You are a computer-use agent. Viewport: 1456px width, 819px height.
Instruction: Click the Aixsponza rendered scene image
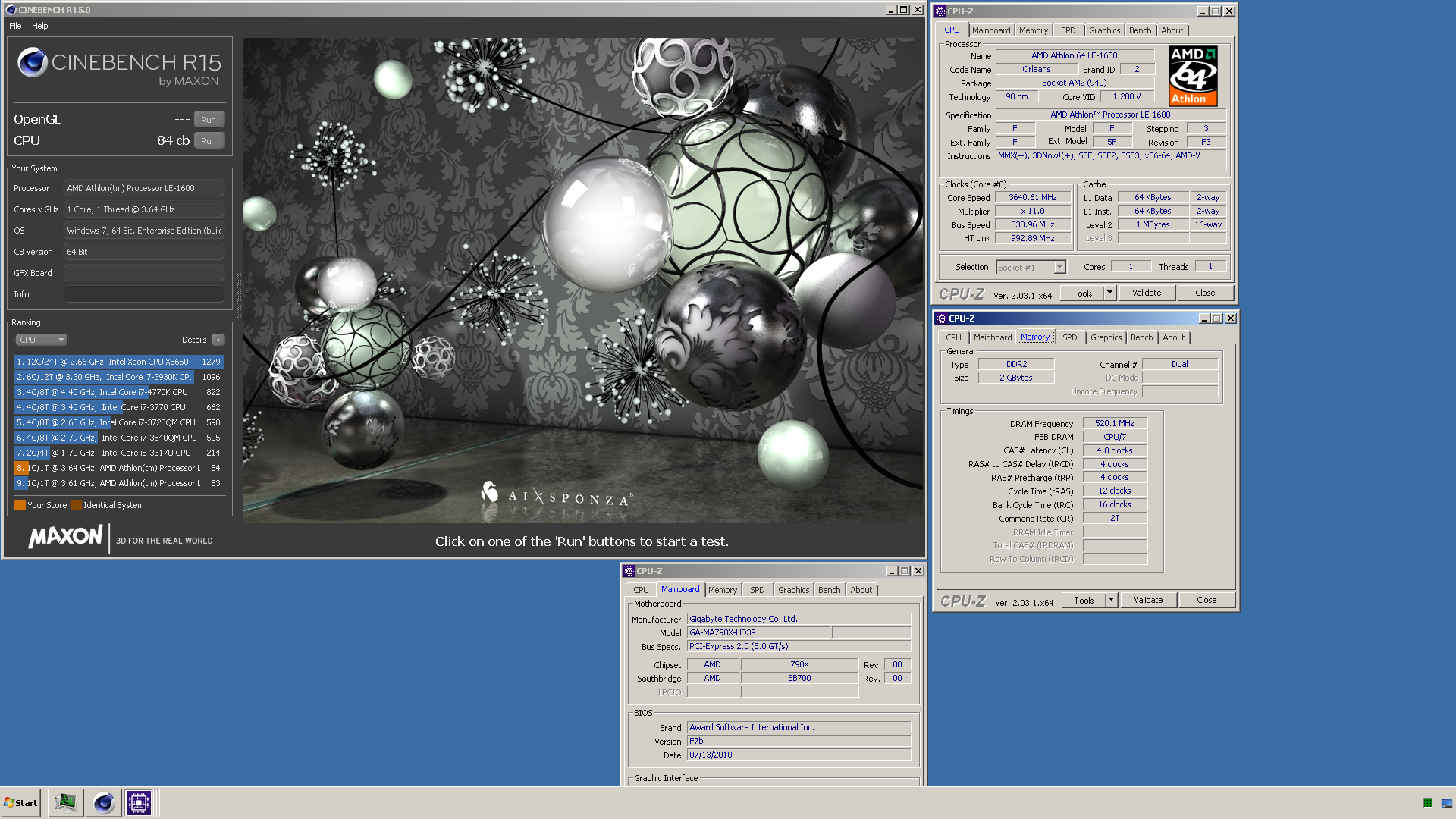click(x=584, y=280)
